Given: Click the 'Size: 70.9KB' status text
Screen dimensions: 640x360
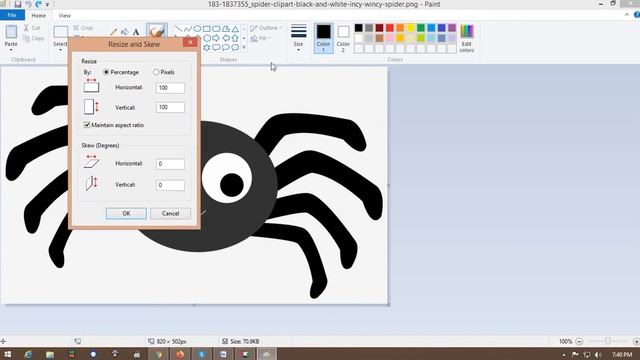Looking at the screenshot, I should [x=244, y=341].
